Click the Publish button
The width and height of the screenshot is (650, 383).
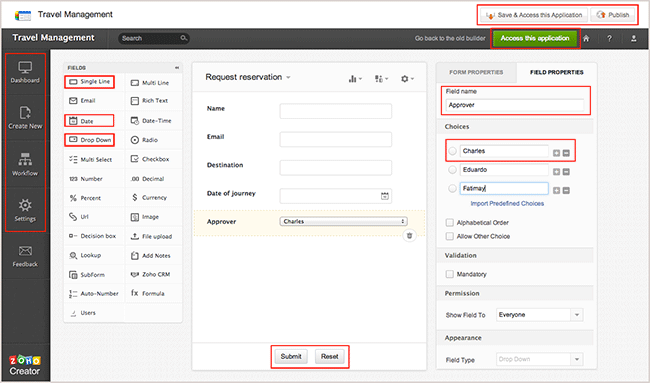point(613,15)
